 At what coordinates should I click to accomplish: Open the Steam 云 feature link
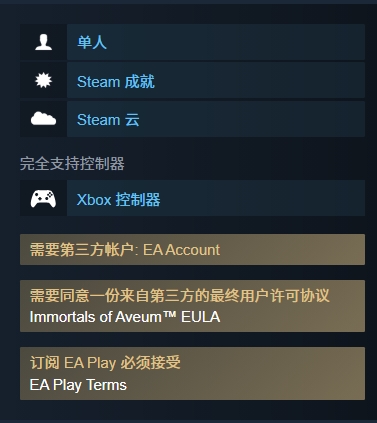click(x=108, y=120)
